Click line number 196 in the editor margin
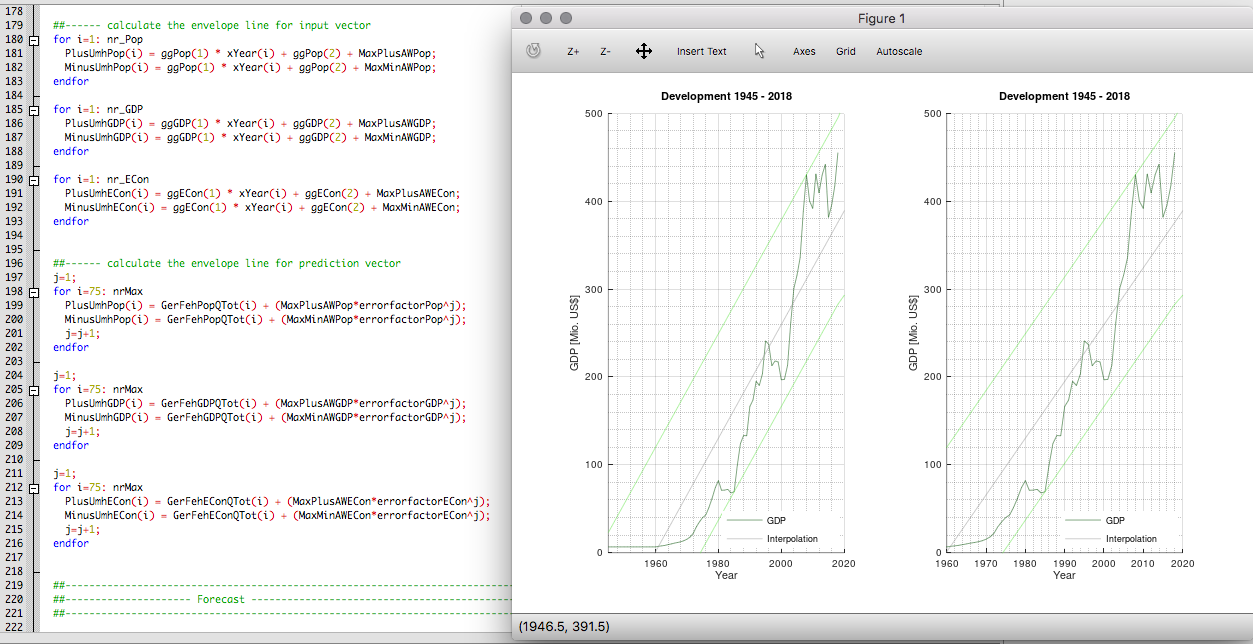This screenshot has width=1253, height=644. pos(14,264)
